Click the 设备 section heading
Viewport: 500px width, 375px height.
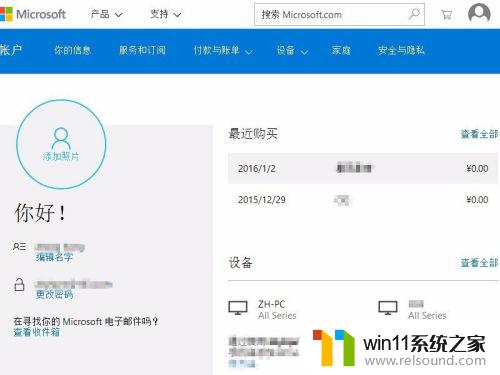(x=240, y=263)
